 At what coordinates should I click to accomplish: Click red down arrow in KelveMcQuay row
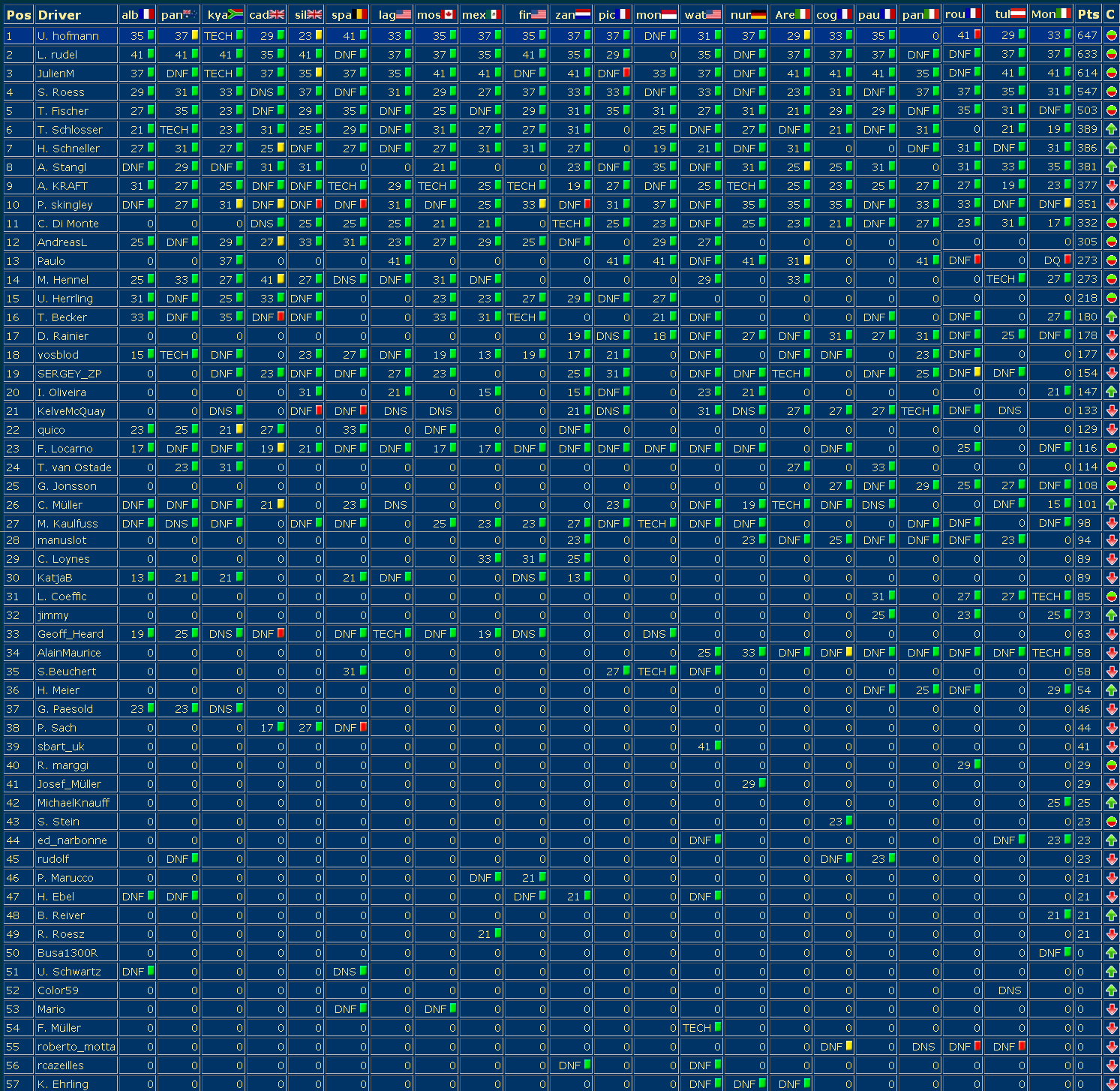(1111, 410)
